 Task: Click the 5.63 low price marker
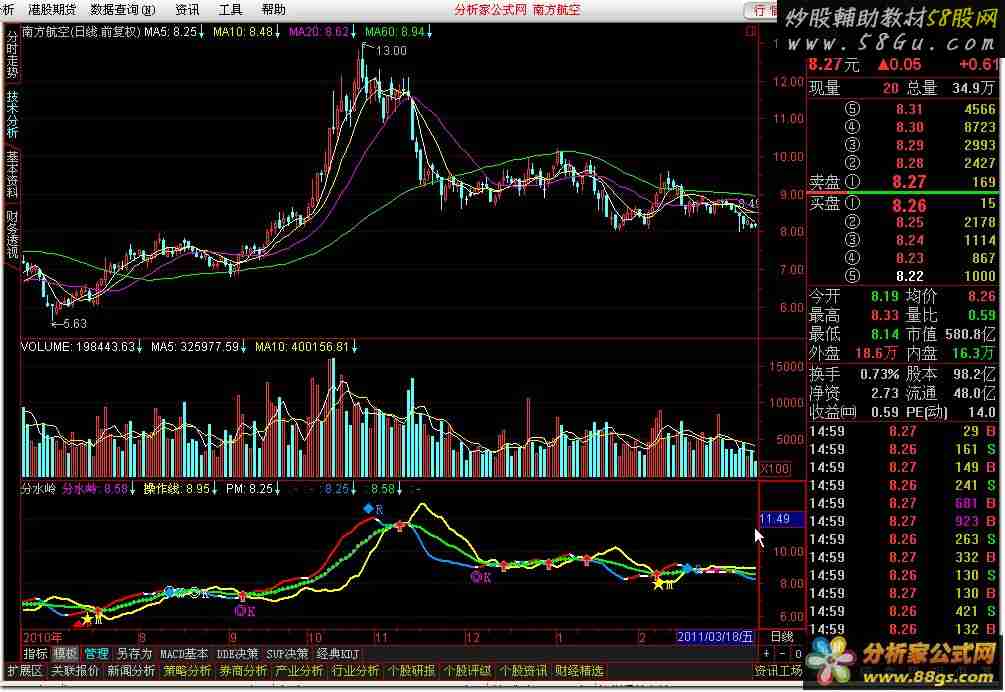coord(74,324)
